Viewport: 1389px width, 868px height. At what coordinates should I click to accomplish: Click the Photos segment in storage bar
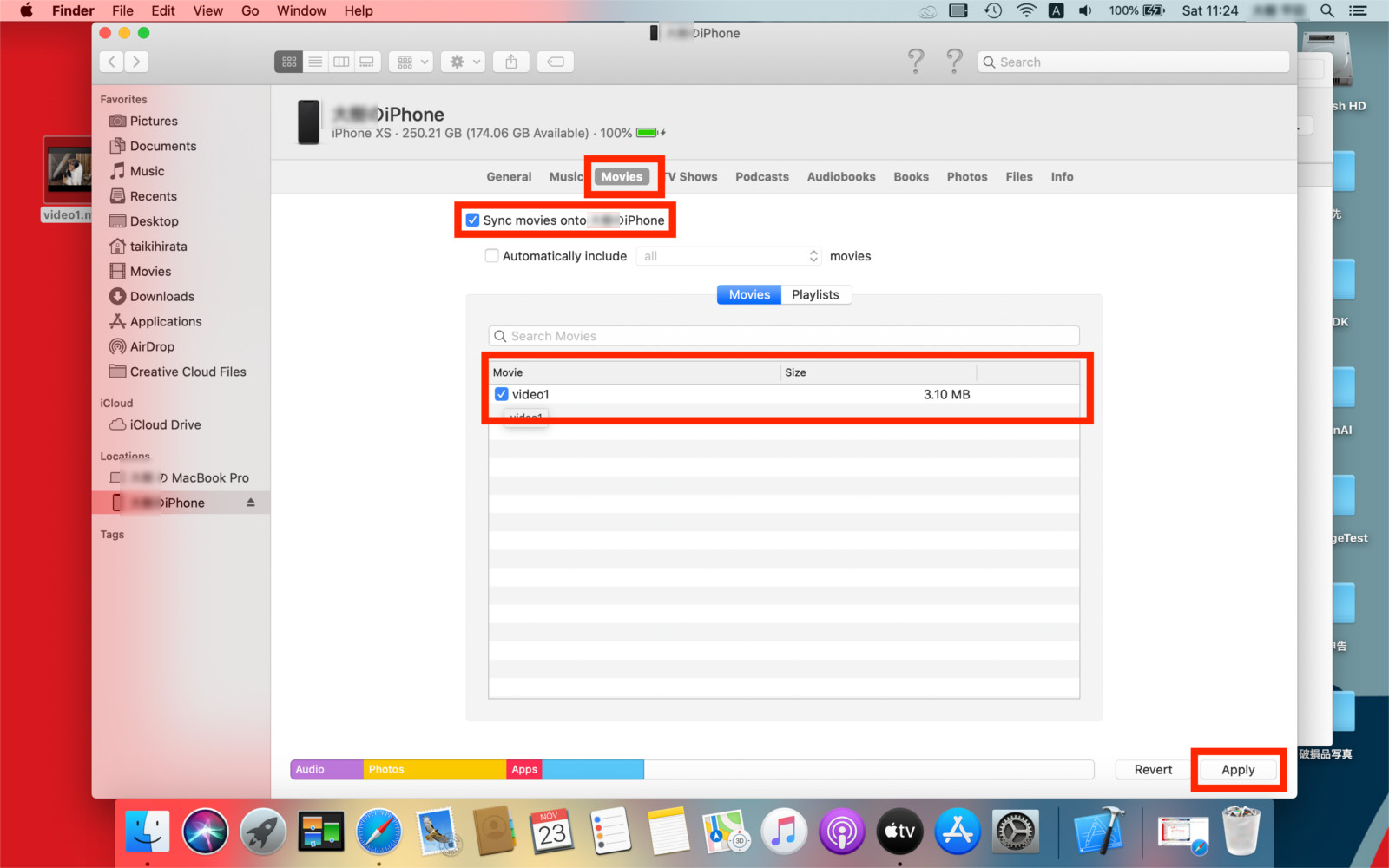[x=434, y=770]
